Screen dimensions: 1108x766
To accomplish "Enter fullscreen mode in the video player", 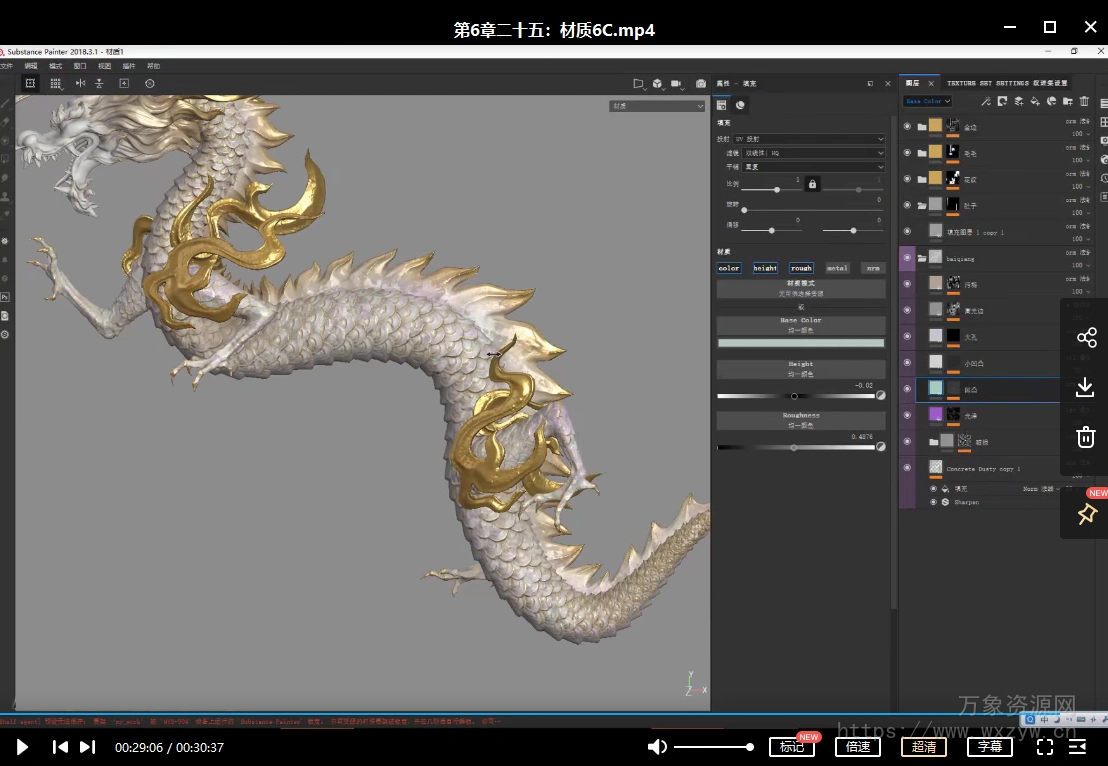I will click(x=1045, y=747).
